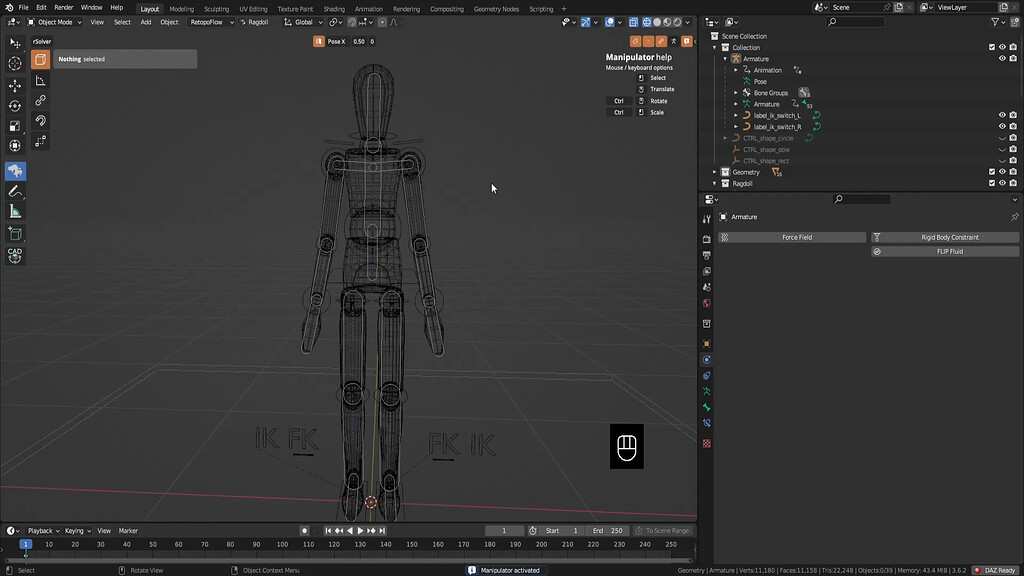Screen dimensions: 1024x576
Task: Open the Output properties tab icon
Action: point(707,255)
